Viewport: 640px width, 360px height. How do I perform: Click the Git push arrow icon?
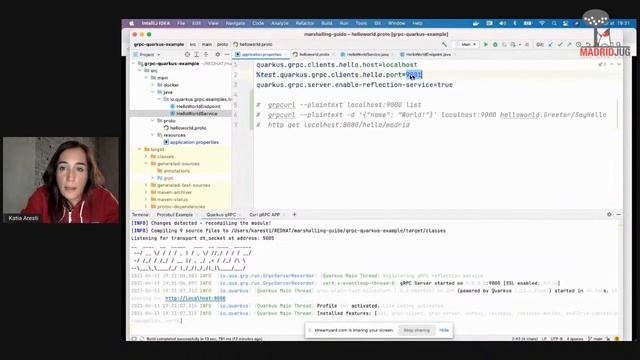(x=569, y=44)
